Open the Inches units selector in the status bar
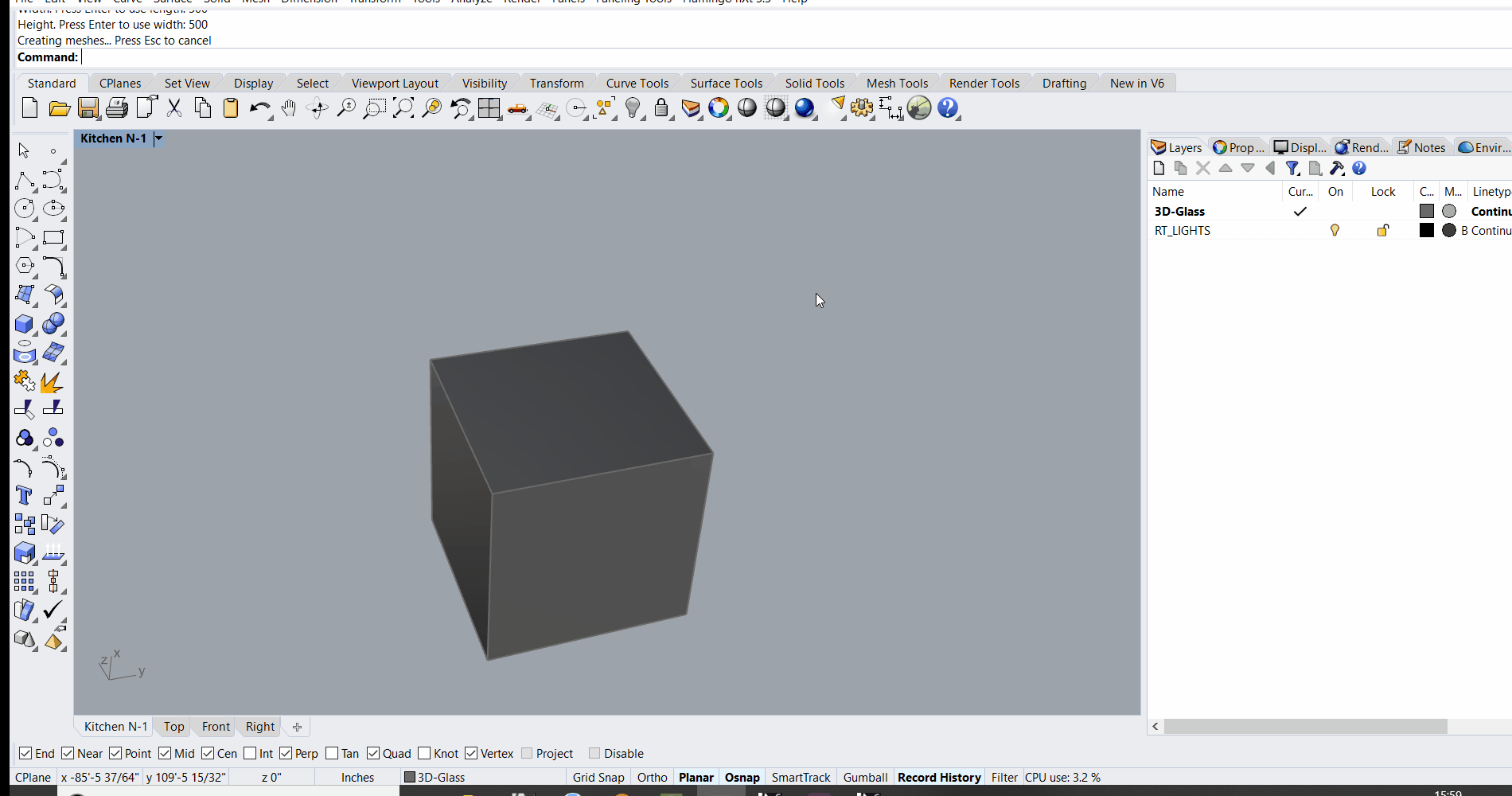Image resolution: width=1512 pixels, height=796 pixels. (357, 777)
